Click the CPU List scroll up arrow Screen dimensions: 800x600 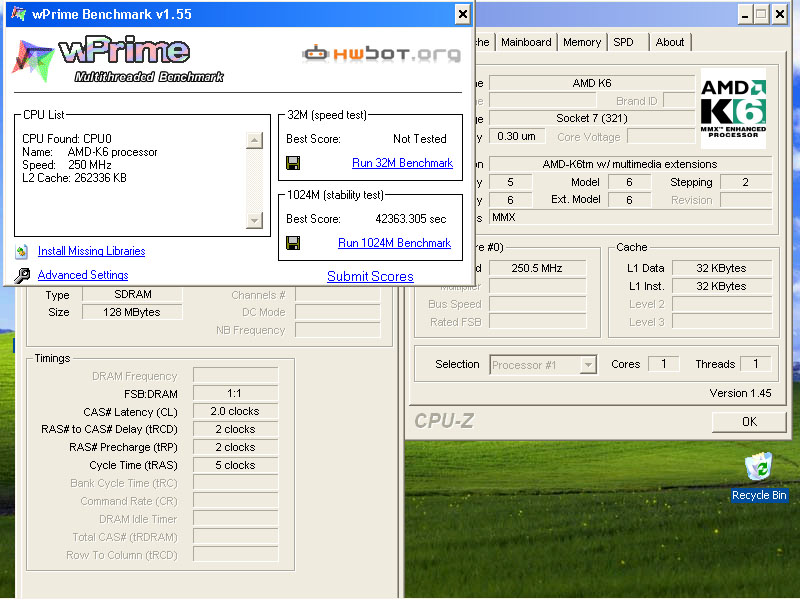click(x=254, y=140)
